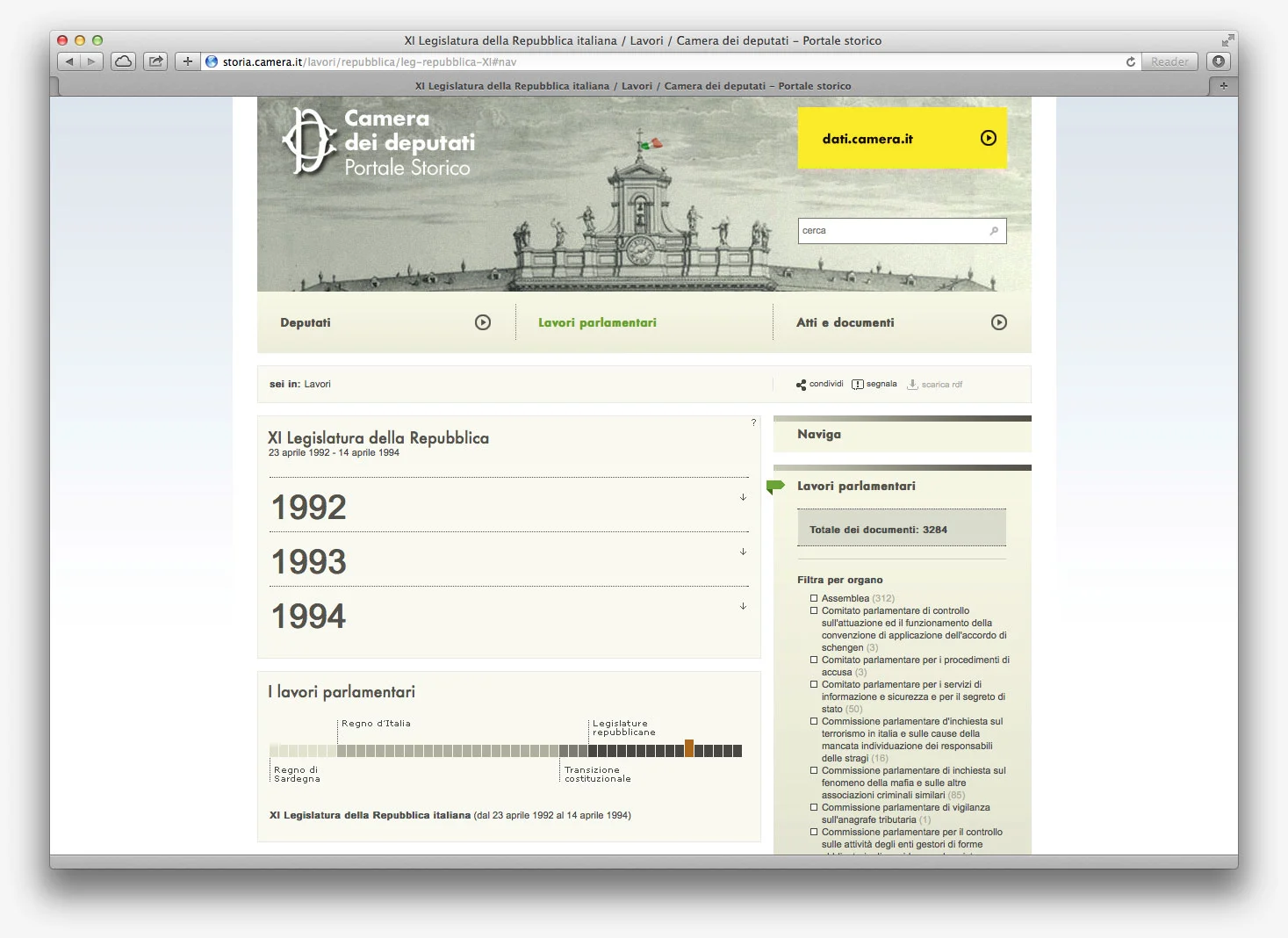Click the Totale dei documenti: 3284 text
The image size is (1288, 938).
pyautogui.click(x=878, y=530)
